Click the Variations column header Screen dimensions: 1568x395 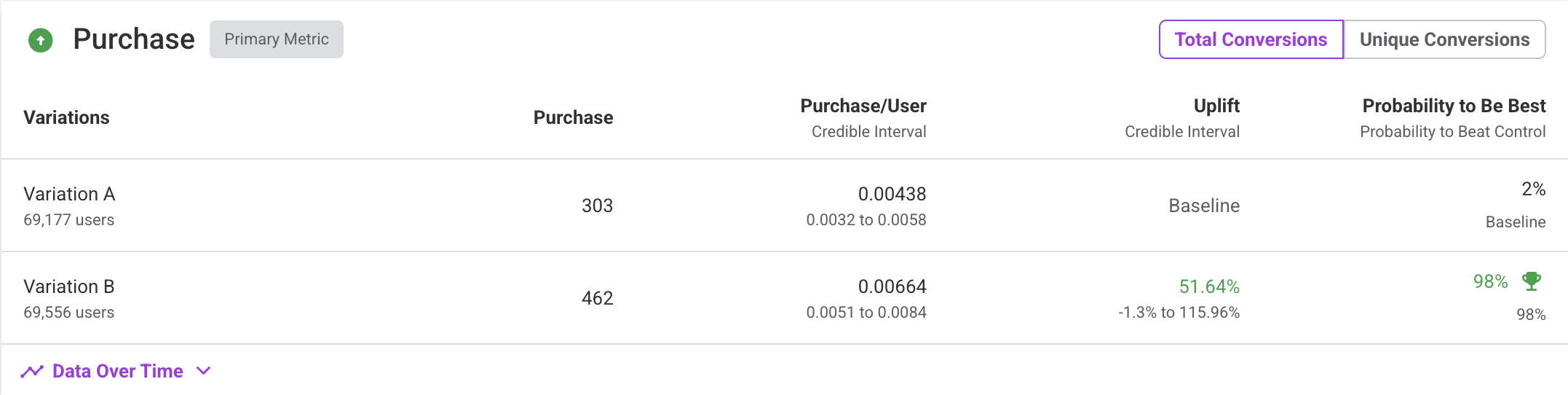pyautogui.click(x=66, y=117)
